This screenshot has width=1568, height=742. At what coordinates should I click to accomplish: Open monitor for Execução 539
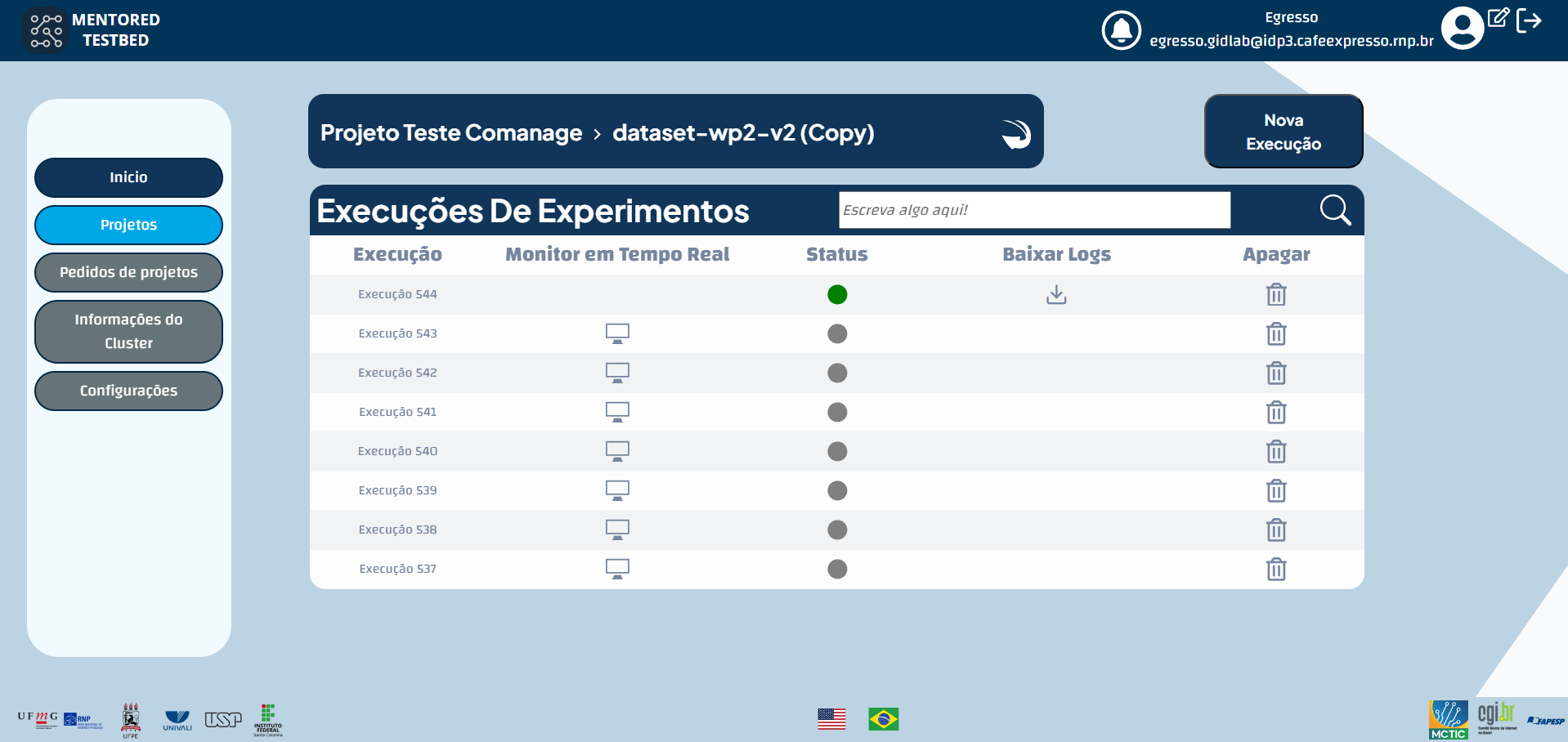616,490
